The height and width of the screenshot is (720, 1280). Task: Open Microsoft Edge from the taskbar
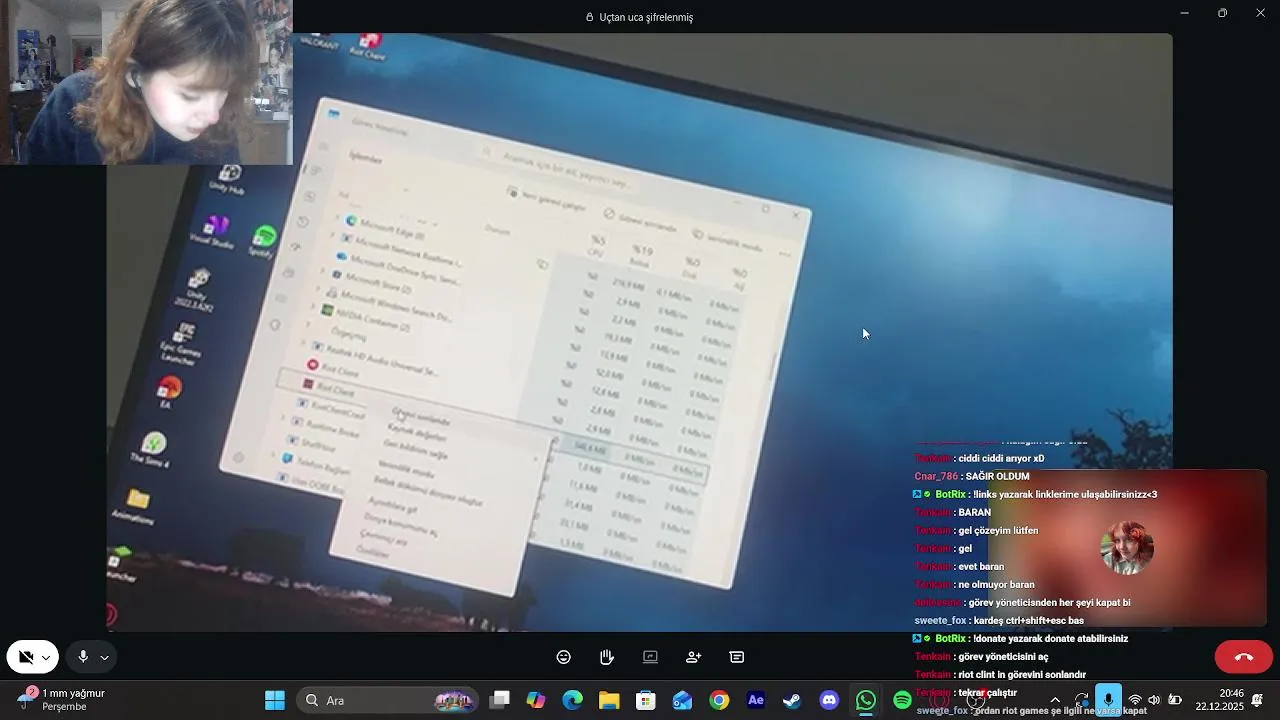point(572,700)
